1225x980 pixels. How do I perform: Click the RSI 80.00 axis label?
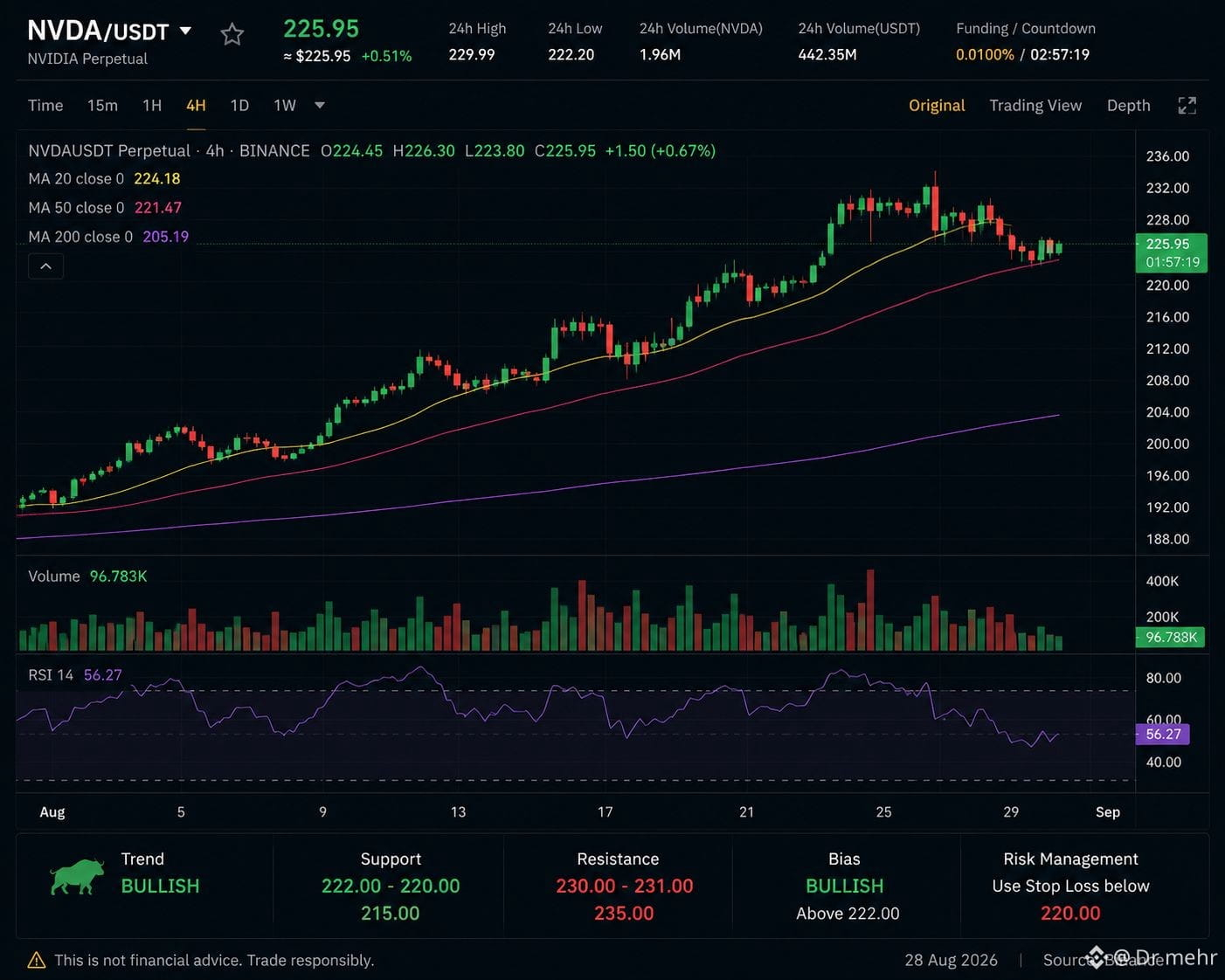[1164, 678]
